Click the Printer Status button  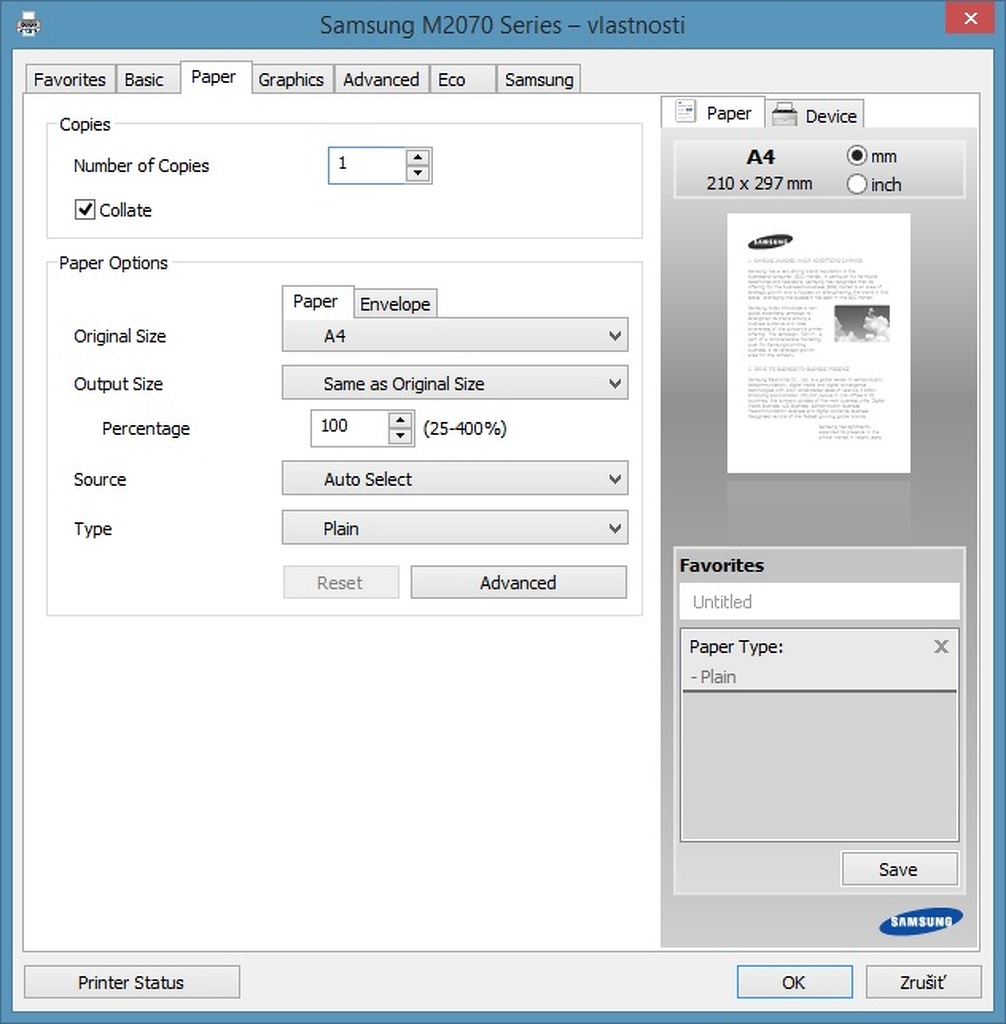pyautogui.click(x=131, y=982)
